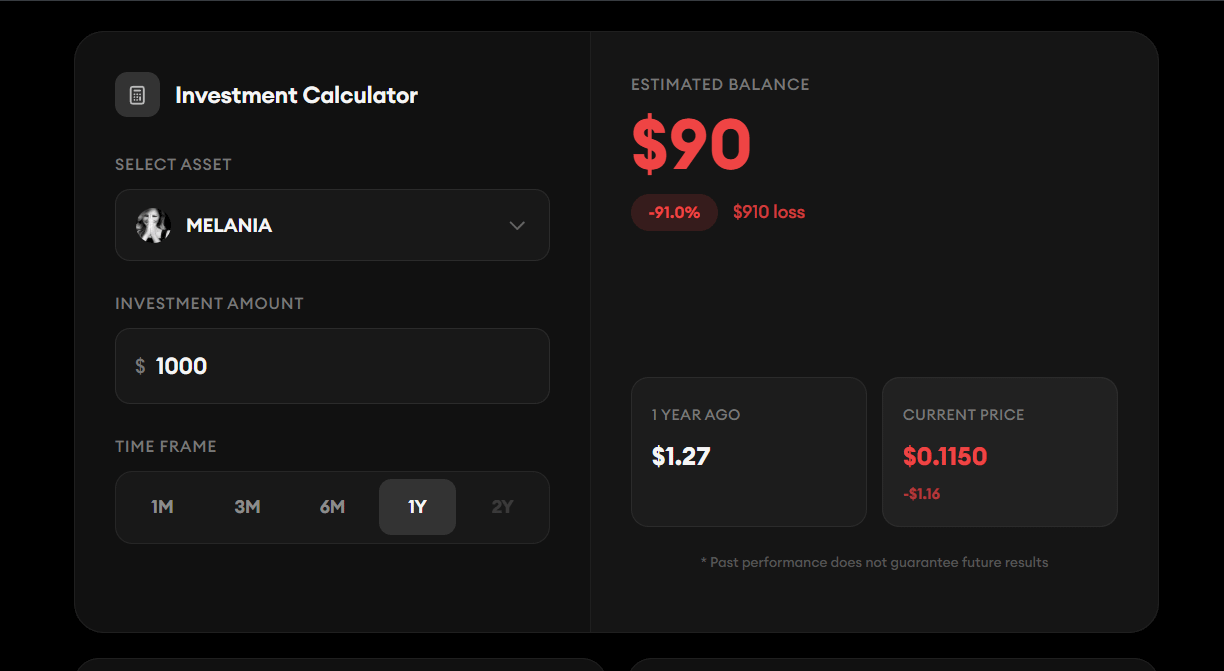Click the $1.27 historical price value
1224x671 pixels.
pos(680,457)
